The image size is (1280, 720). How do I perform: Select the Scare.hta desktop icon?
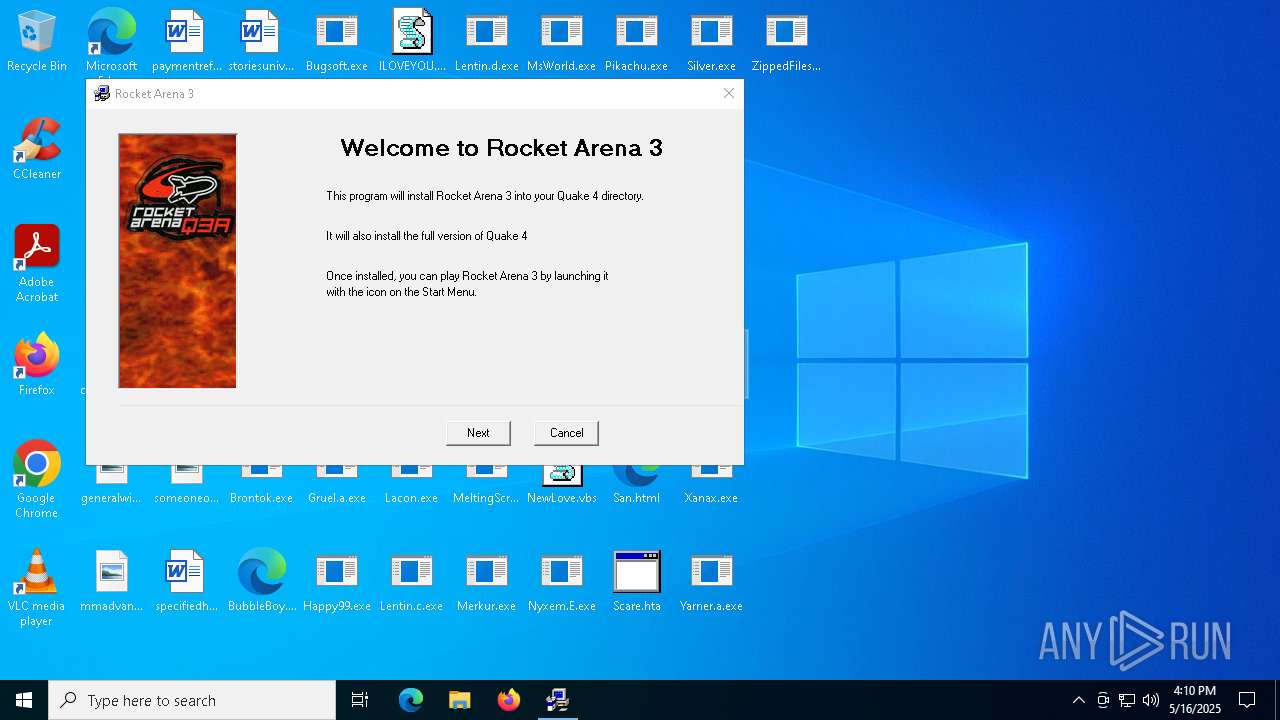point(636,582)
